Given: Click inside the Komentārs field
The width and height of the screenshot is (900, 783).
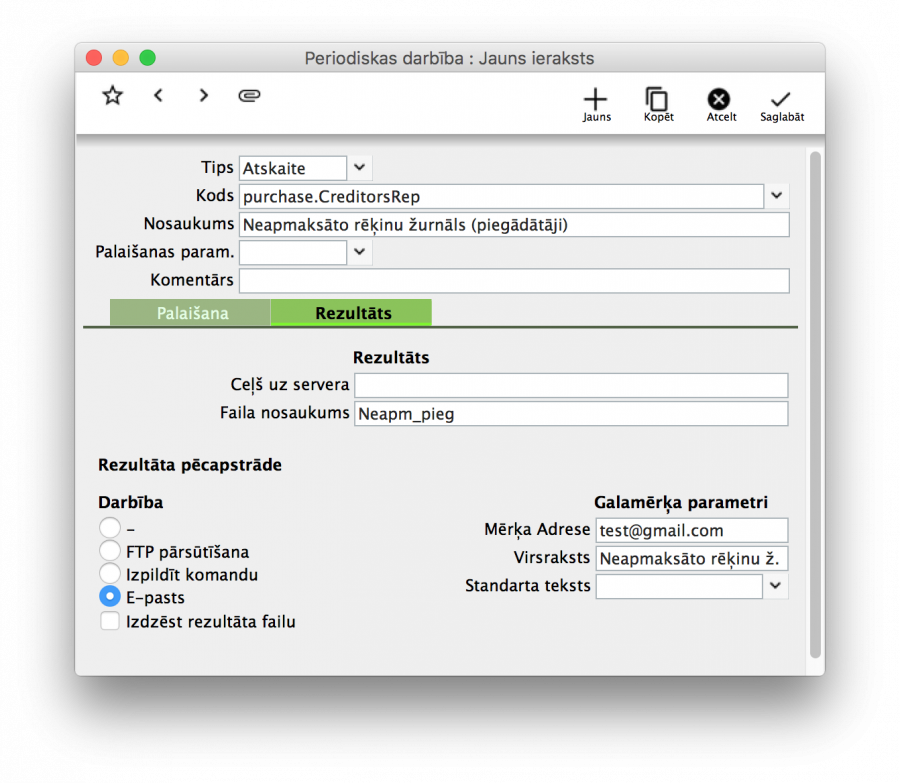Looking at the screenshot, I should [x=514, y=281].
